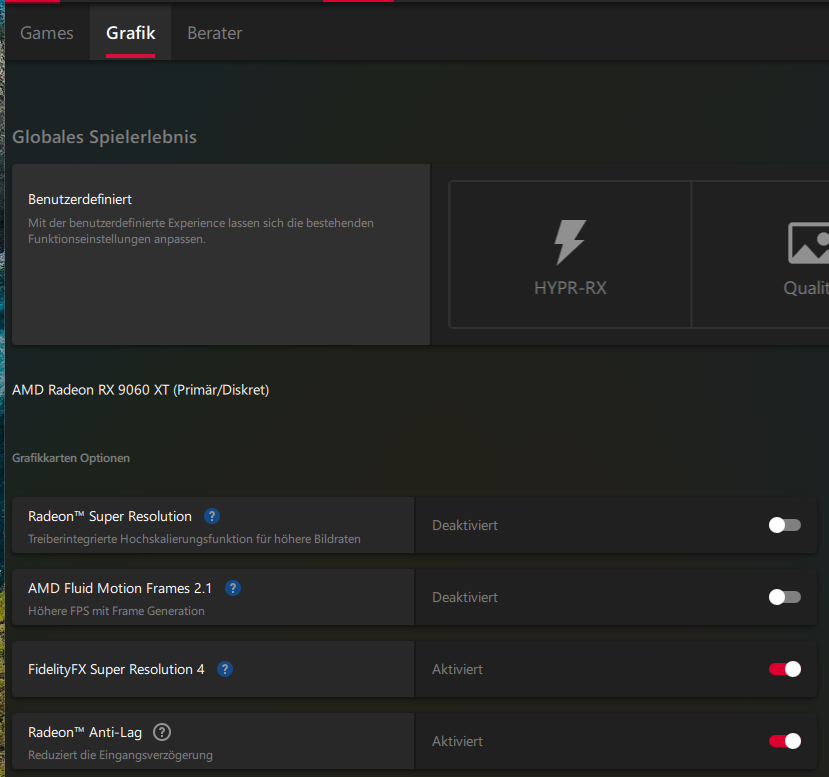Disable FidelityFX Super Resolution 4 toggle
This screenshot has width=829, height=777.
(785, 669)
